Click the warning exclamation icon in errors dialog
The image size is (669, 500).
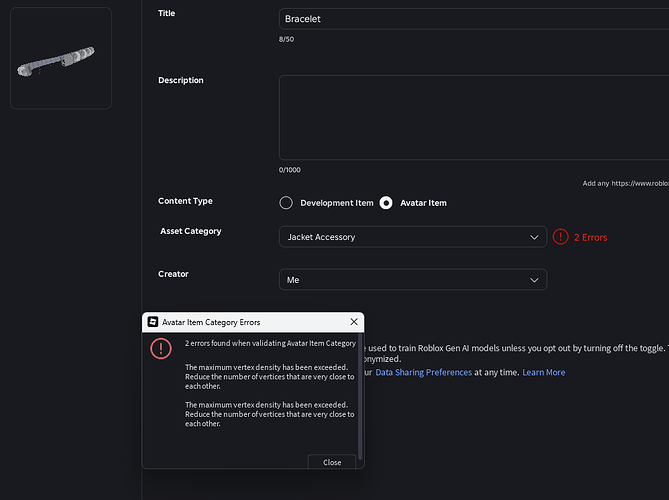point(161,349)
